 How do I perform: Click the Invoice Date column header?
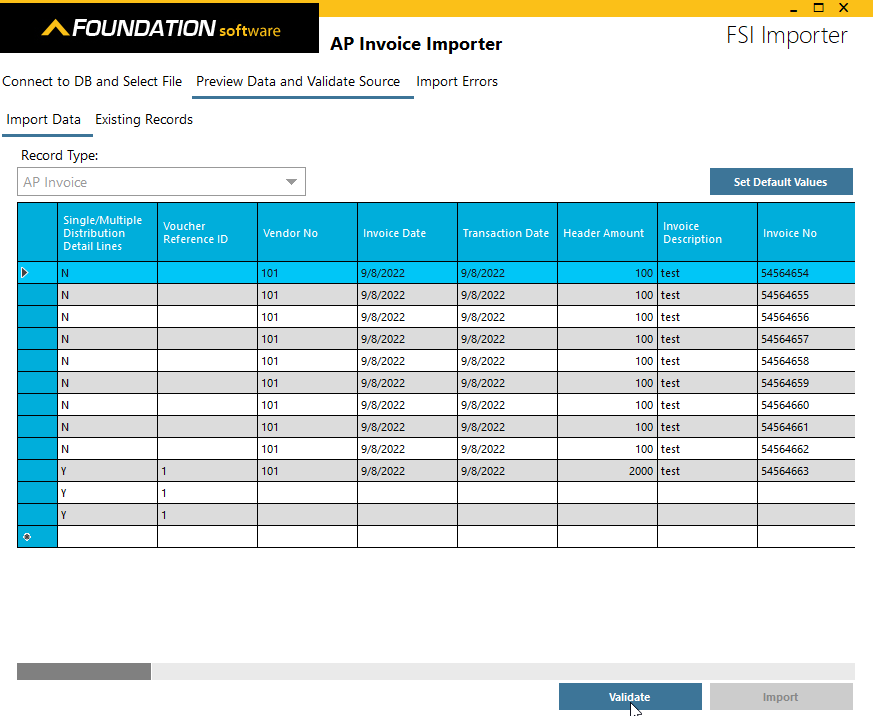pyautogui.click(x=408, y=232)
